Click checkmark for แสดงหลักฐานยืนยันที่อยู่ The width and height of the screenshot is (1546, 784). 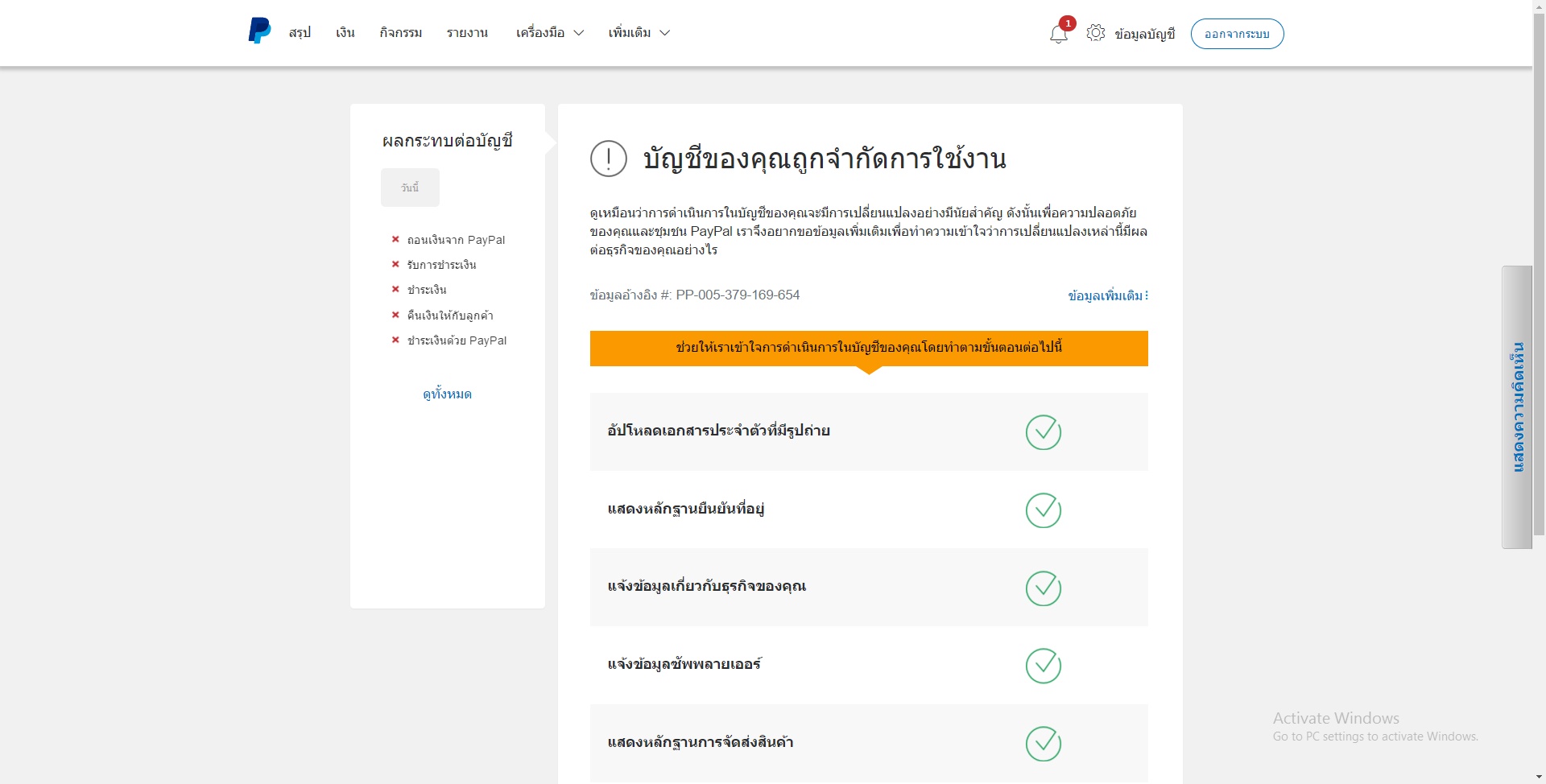coord(1044,510)
